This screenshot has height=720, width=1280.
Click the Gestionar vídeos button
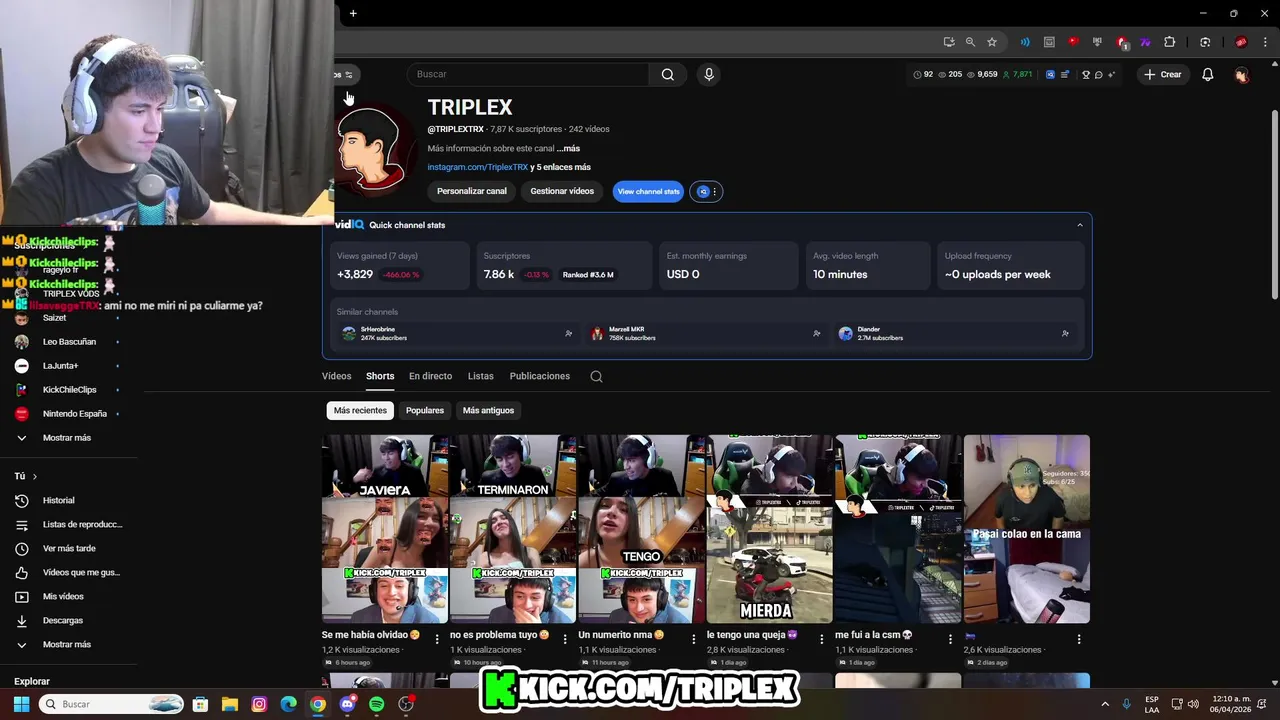click(x=562, y=191)
